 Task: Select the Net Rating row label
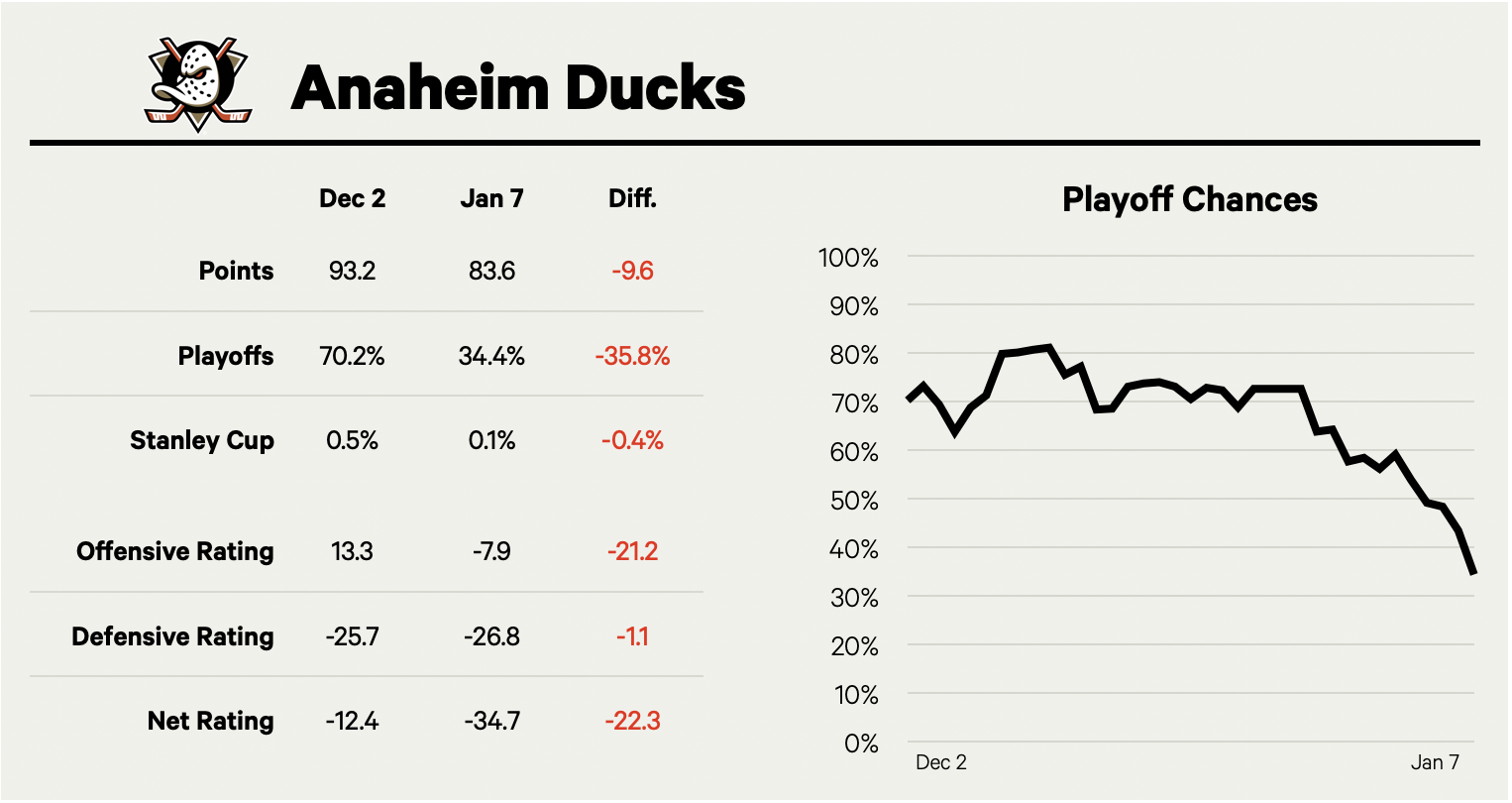pos(210,721)
